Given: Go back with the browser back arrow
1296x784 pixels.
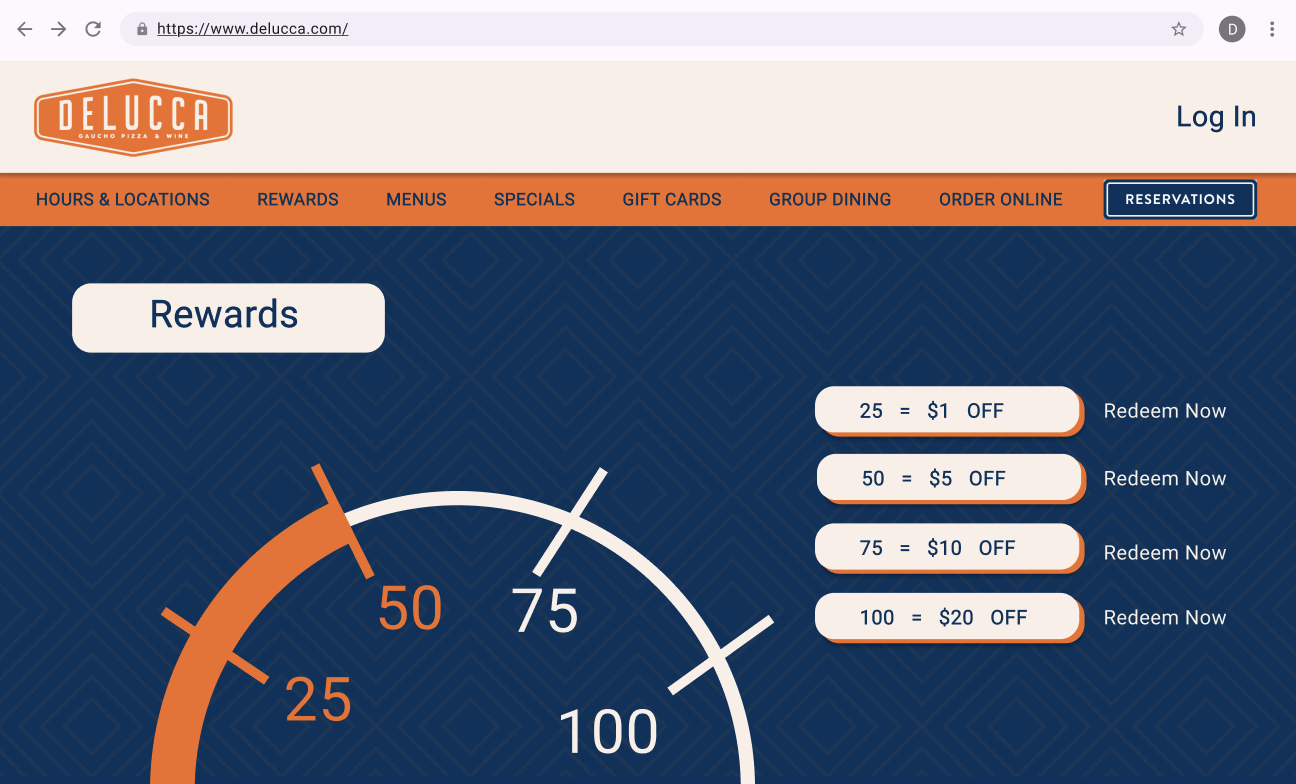Looking at the screenshot, I should 25,29.
